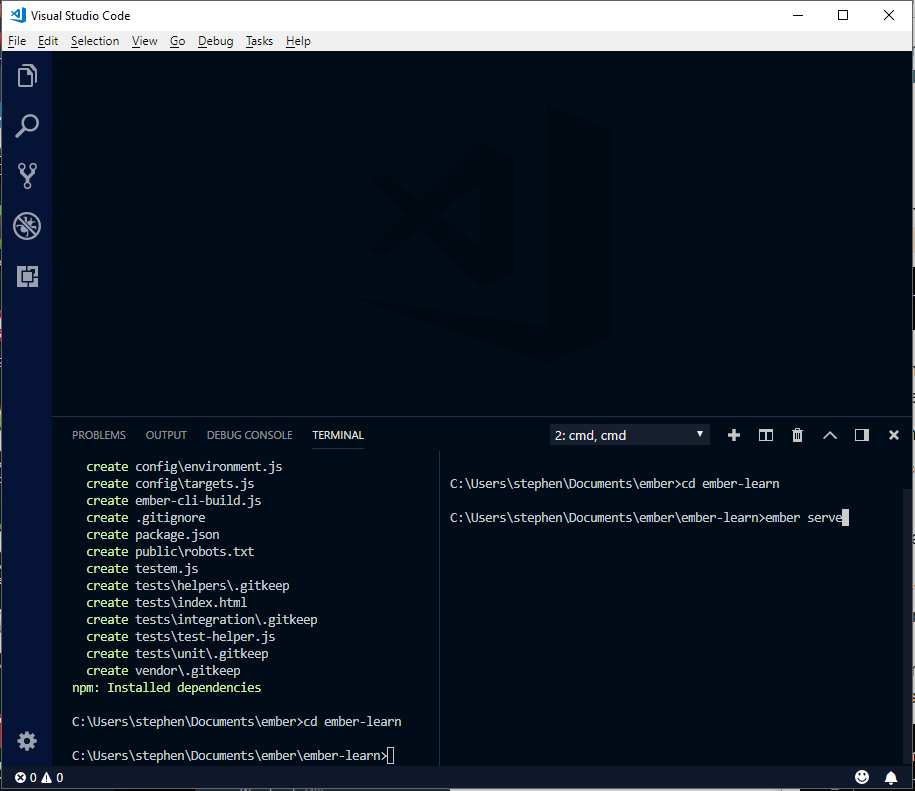Viewport: 915px width, 791px height.
Task: Click 'create config\environment.js' line
Action: (x=184, y=467)
